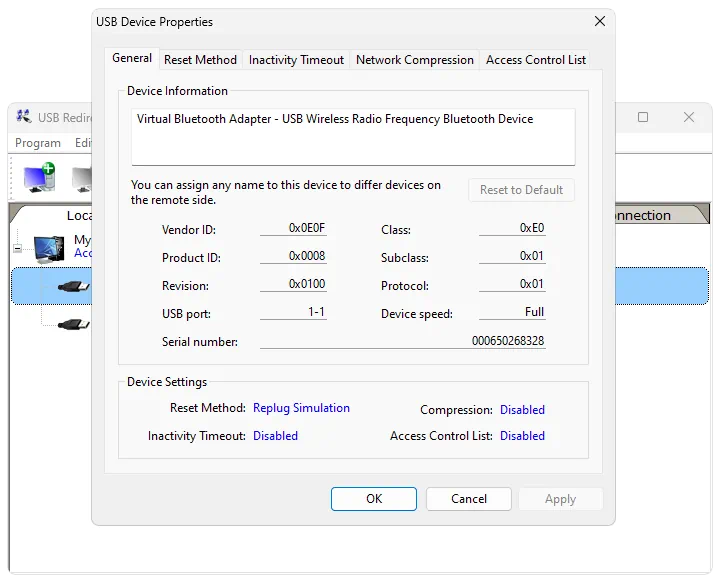Select the highlighted USB device plug icon
Screen dimensions: 722x580
[x=74, y=286]
